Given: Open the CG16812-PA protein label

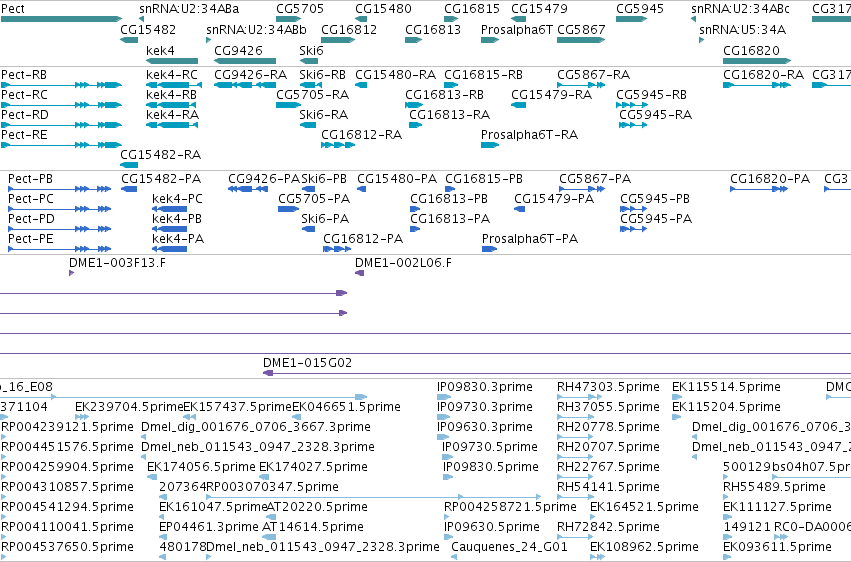Looking at the screenshot, I should (363, 239).
